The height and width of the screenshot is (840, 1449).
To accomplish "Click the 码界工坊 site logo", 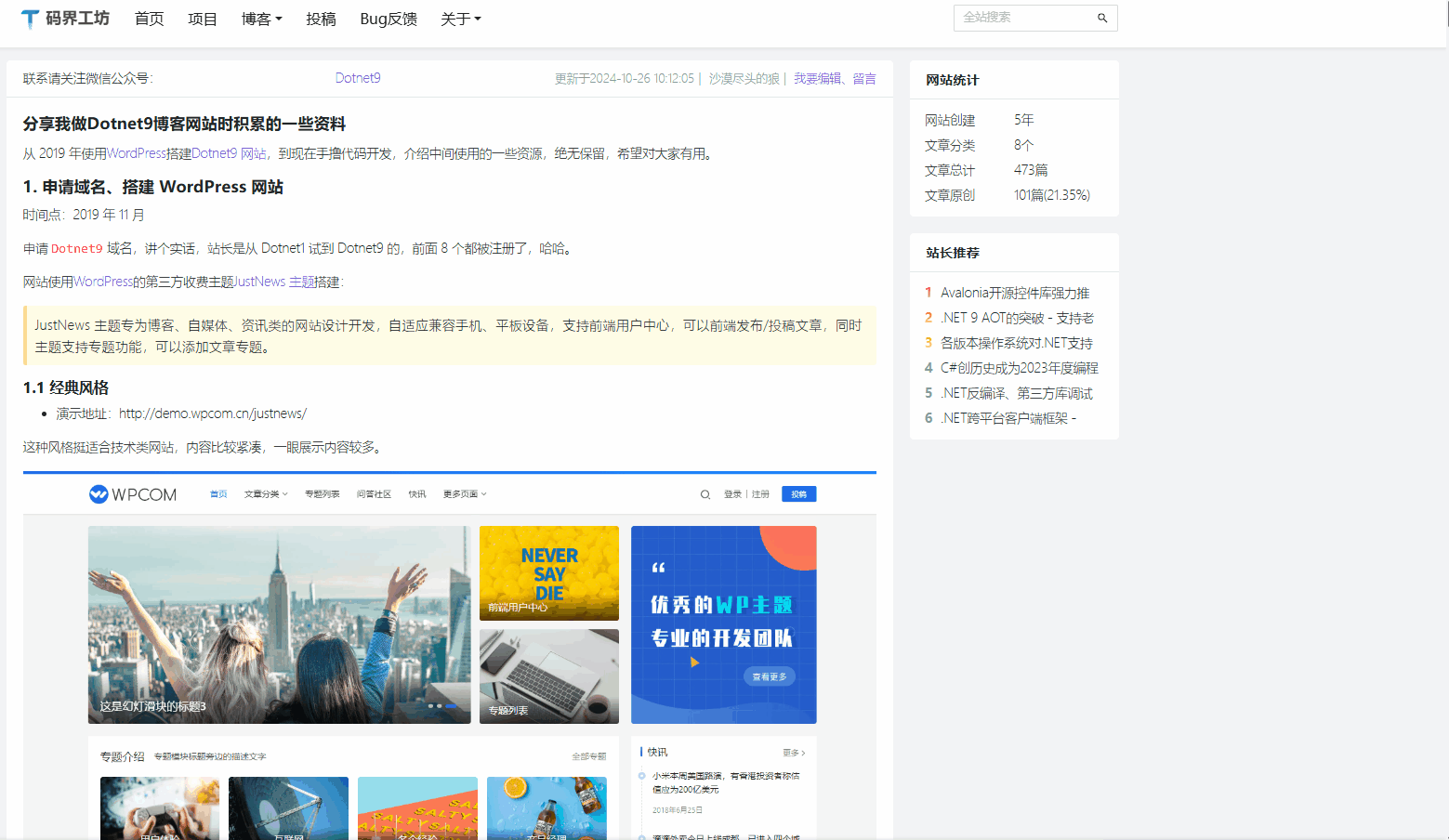I will coord(65,19).
